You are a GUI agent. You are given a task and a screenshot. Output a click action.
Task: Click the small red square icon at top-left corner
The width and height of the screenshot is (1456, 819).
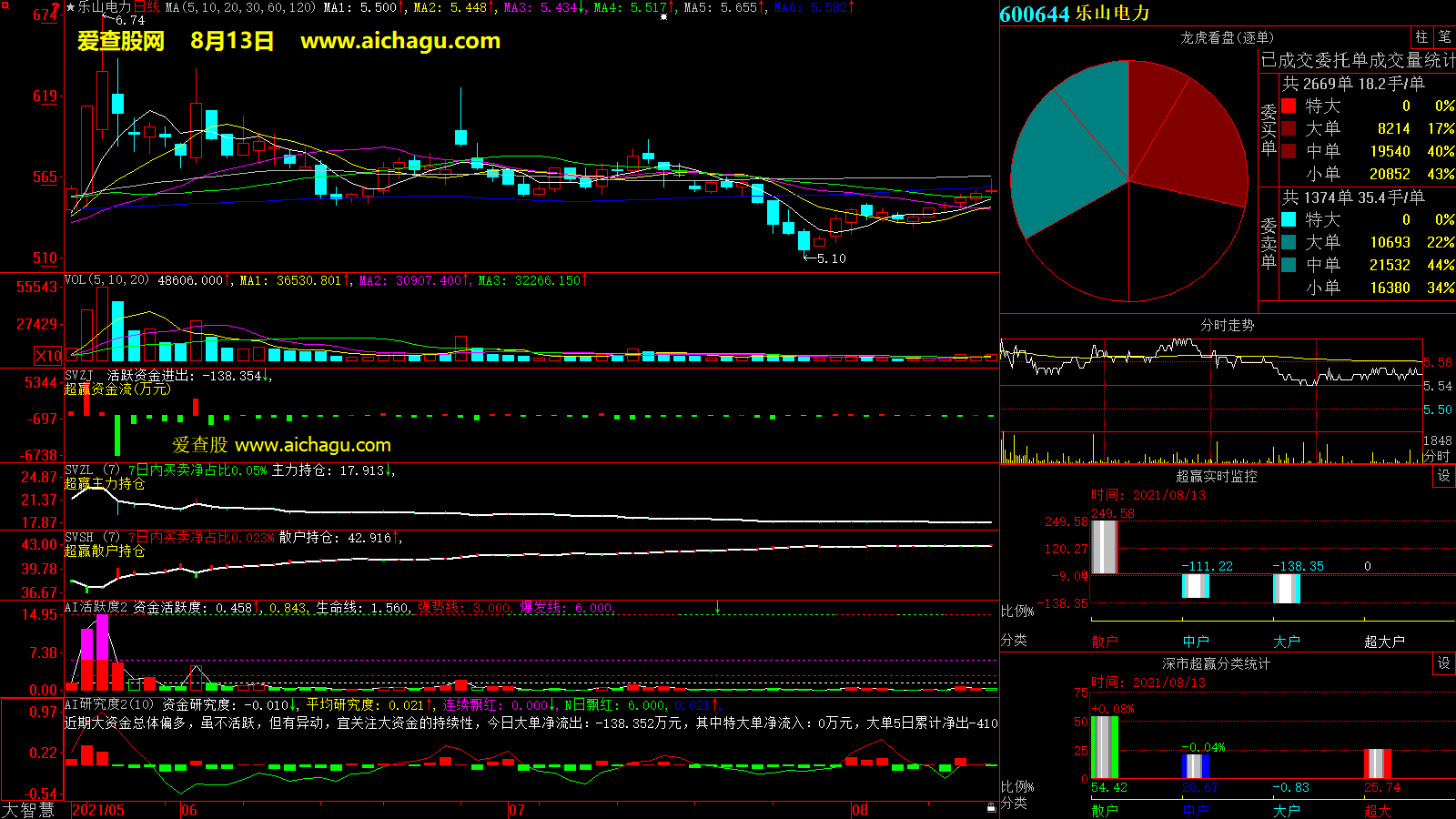4,5
